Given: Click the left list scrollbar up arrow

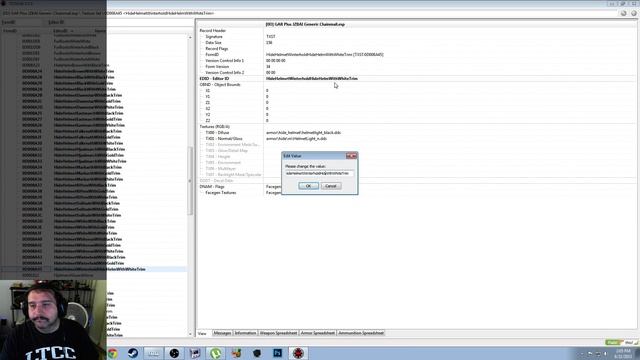Looking at the screenshot, I should 190,38.
